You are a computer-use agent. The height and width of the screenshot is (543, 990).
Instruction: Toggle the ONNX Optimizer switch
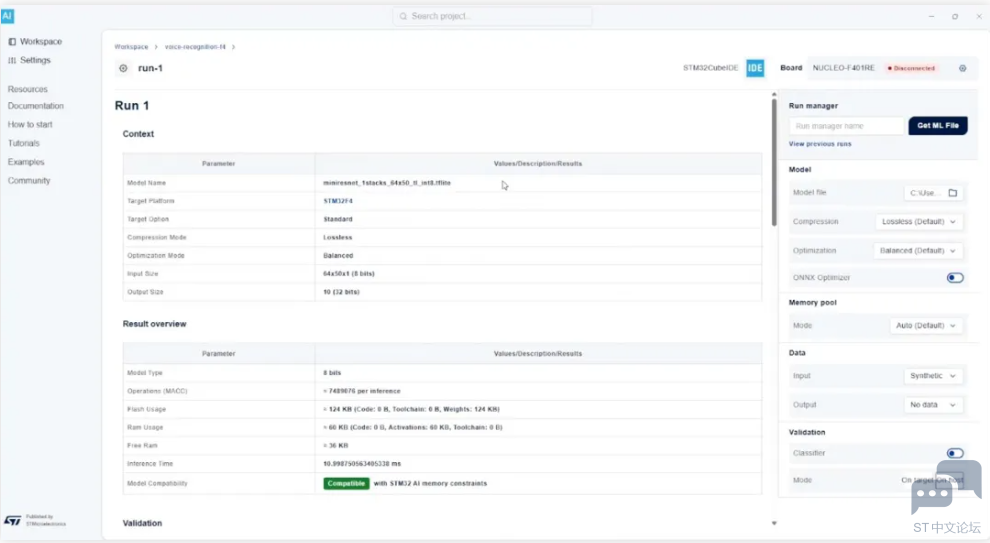(955, 278)
